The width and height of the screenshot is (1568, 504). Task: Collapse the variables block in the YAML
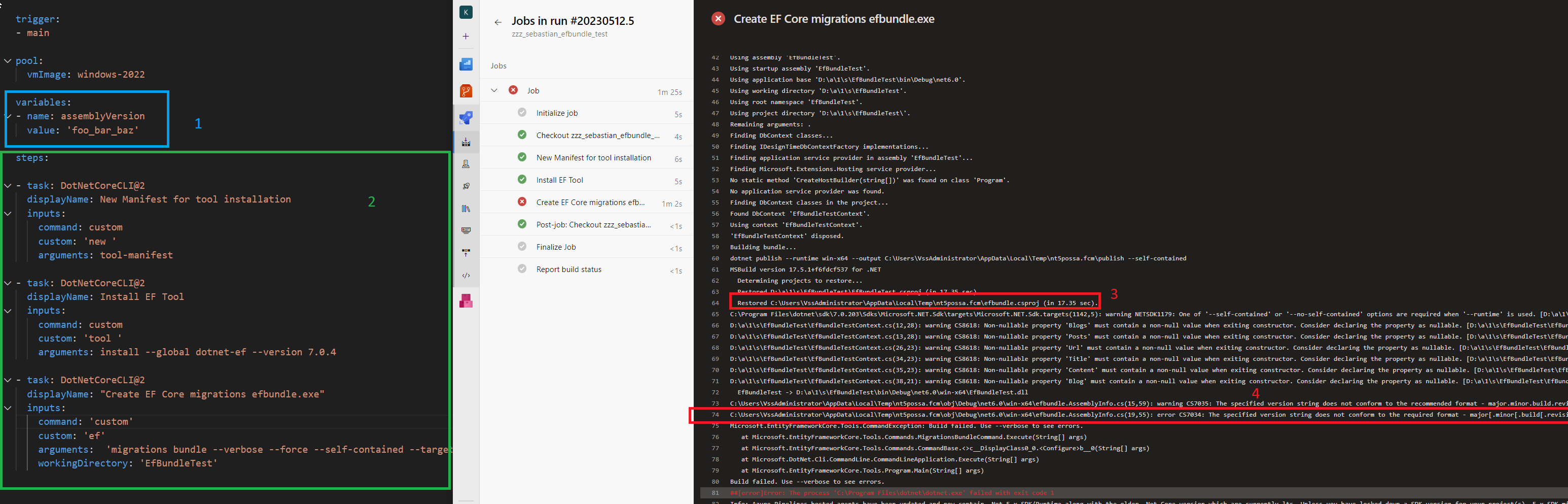(7, 116)
